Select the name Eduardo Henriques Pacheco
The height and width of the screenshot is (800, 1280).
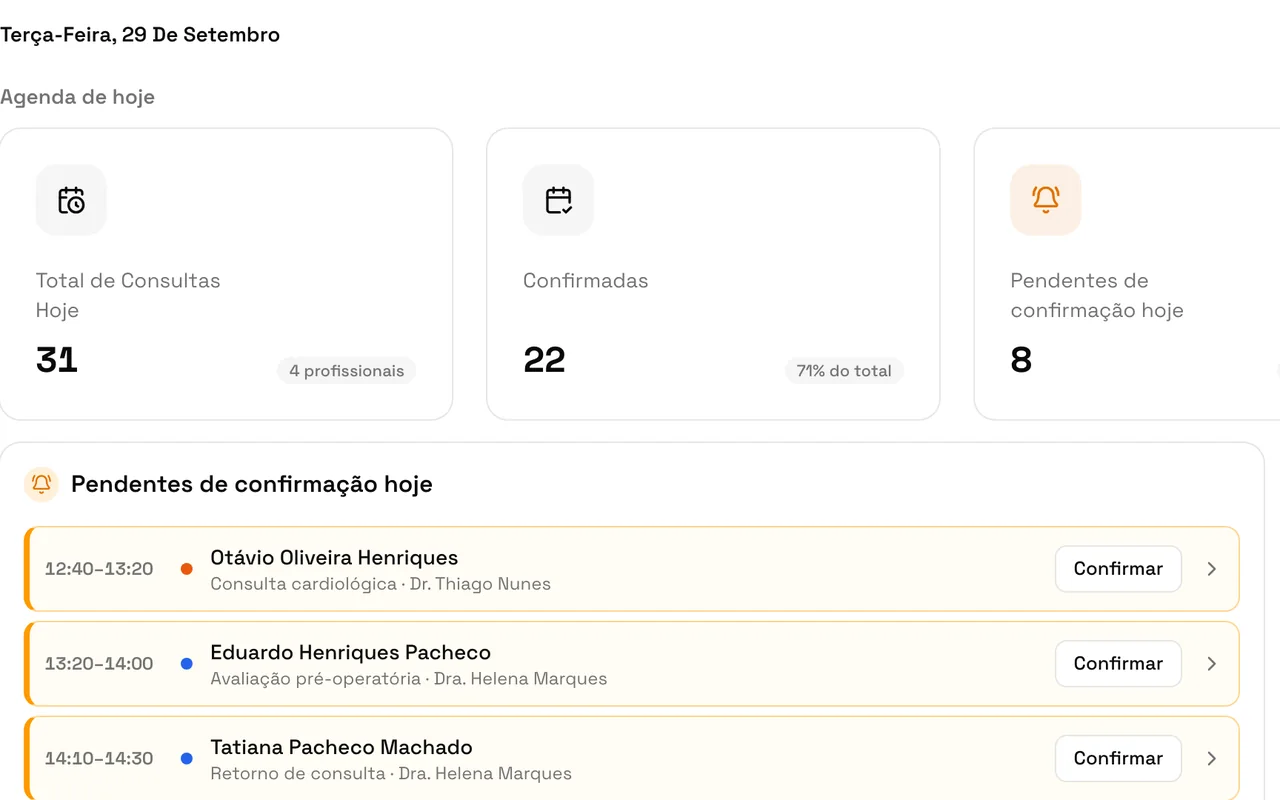tap(350, 653)
